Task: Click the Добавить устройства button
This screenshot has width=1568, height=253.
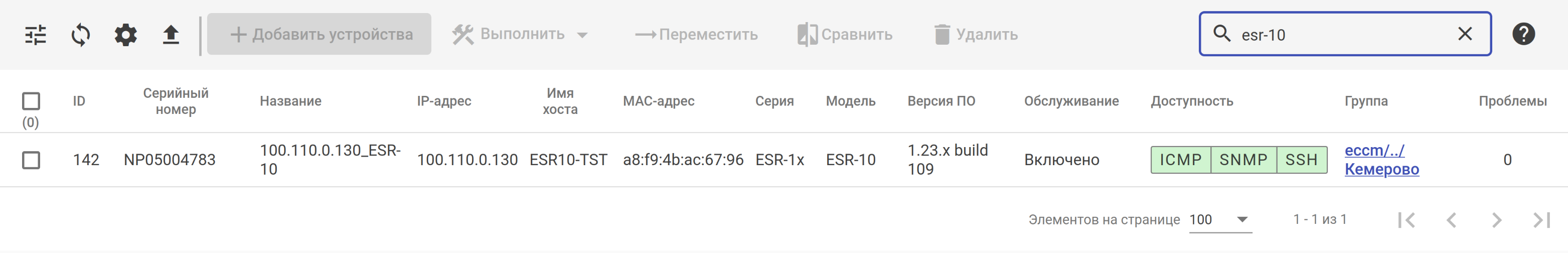Action: pos(320,35)
